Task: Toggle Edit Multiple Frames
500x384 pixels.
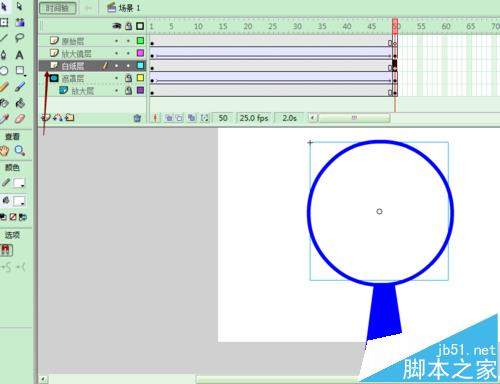Action: [x=192, y=118]
